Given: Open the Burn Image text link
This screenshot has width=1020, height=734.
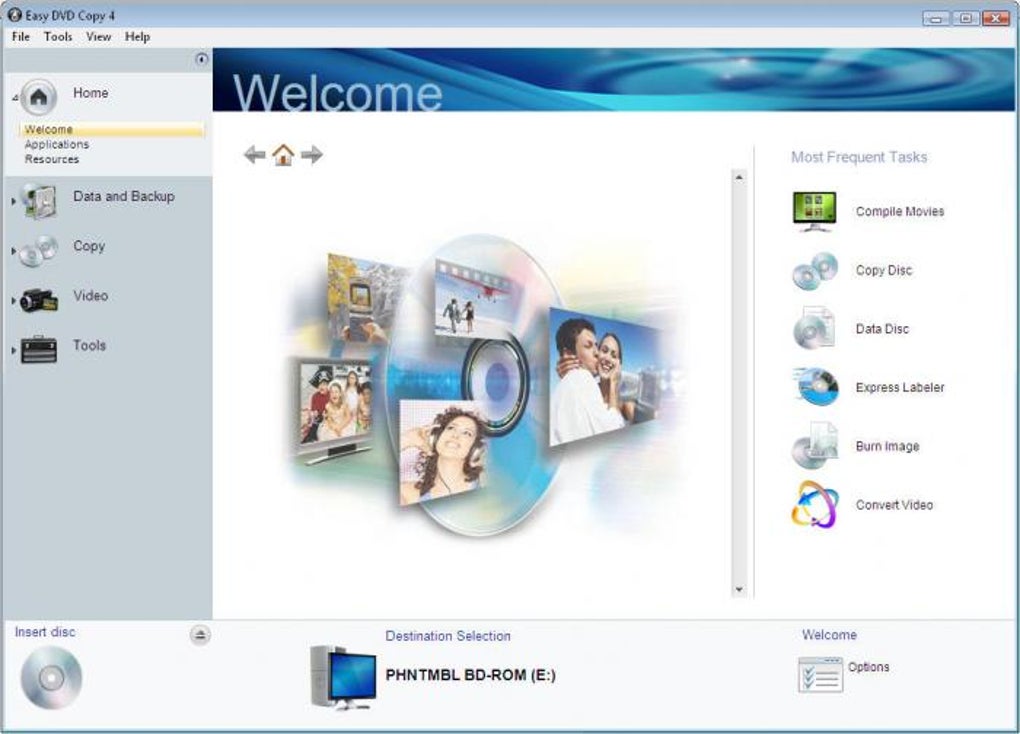Looking at the screenshot, I should click(887, 446).
